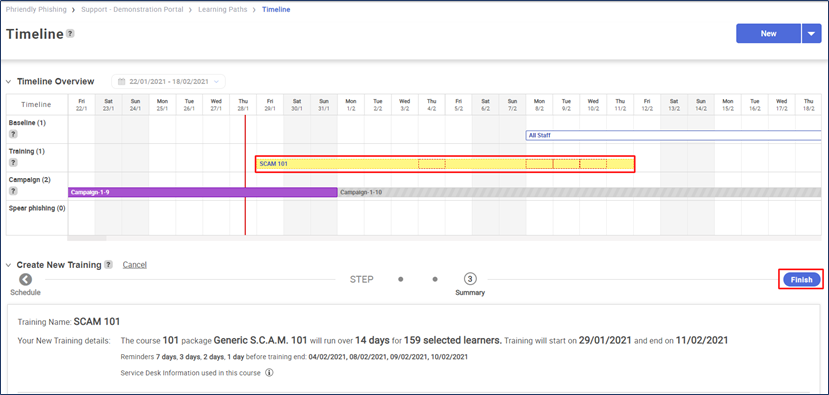The image size is (829, 395).
Task: Click the Fri 22/1 column header
Action: 81,104
